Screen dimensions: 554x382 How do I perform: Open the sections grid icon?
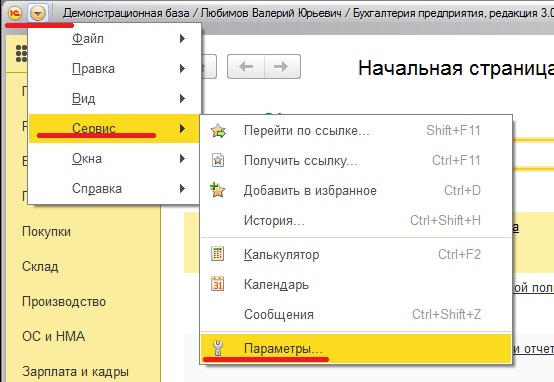[21, 54]
